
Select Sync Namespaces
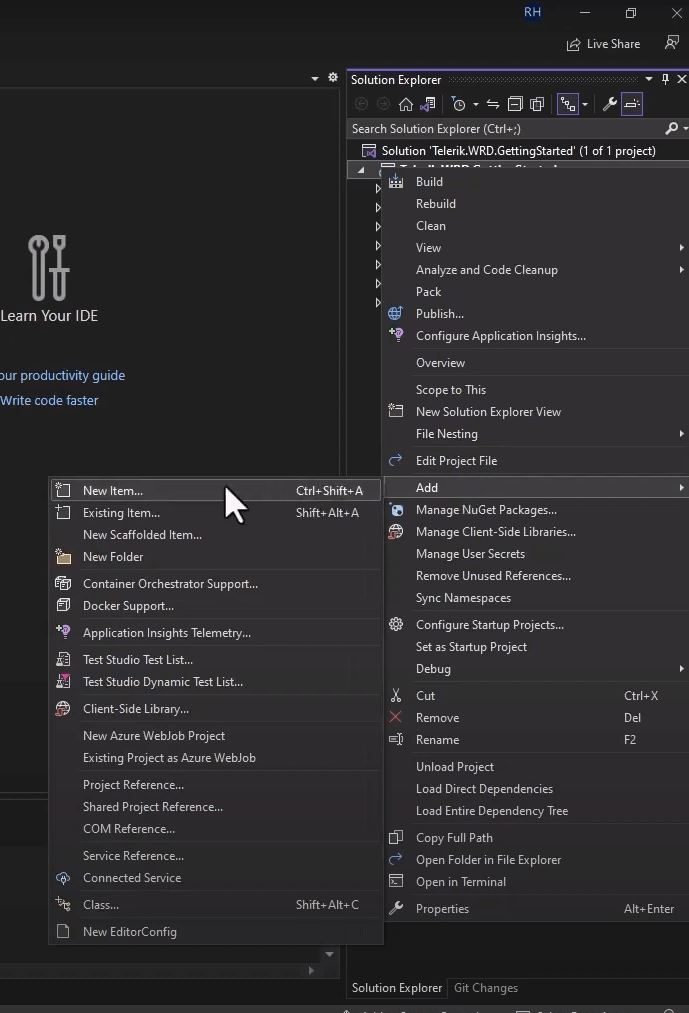[536, 598]
